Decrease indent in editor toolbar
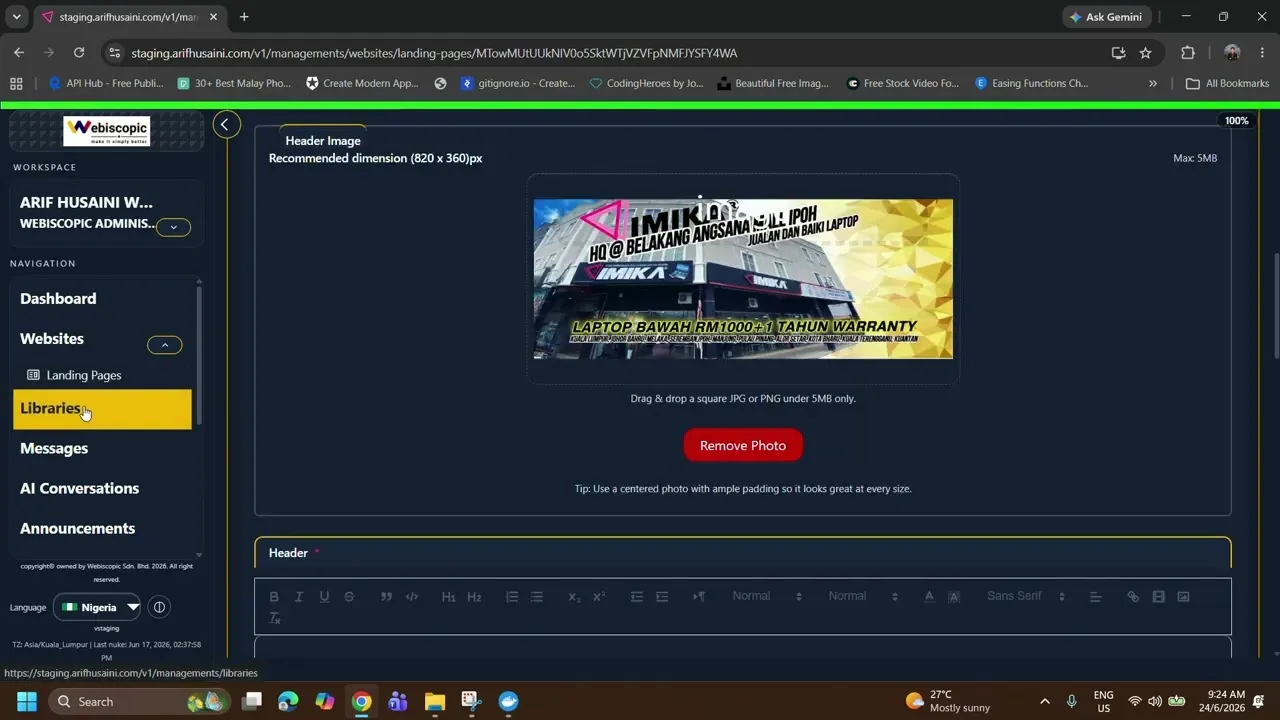The width and height of the screenshot is (1280, 720). [636, 597]
